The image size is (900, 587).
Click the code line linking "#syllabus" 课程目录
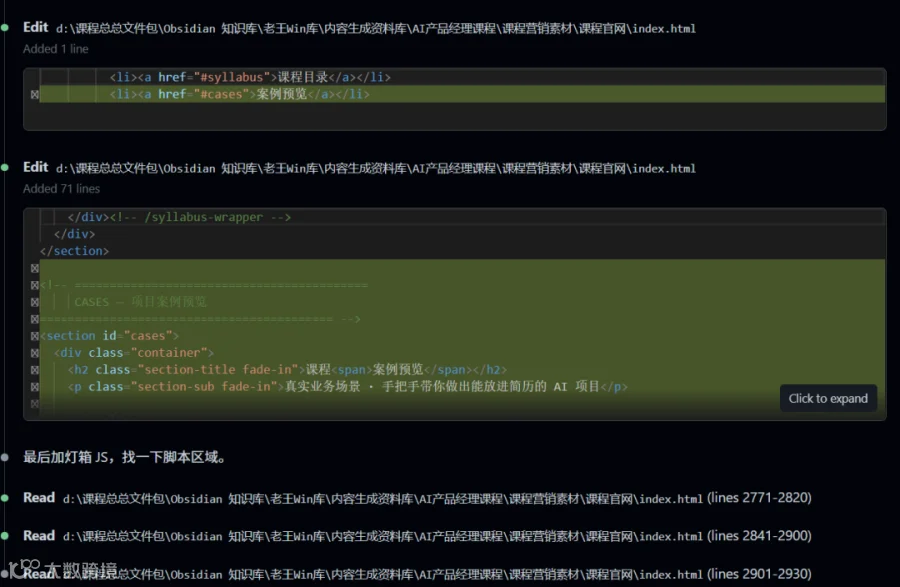coord(250,77)
